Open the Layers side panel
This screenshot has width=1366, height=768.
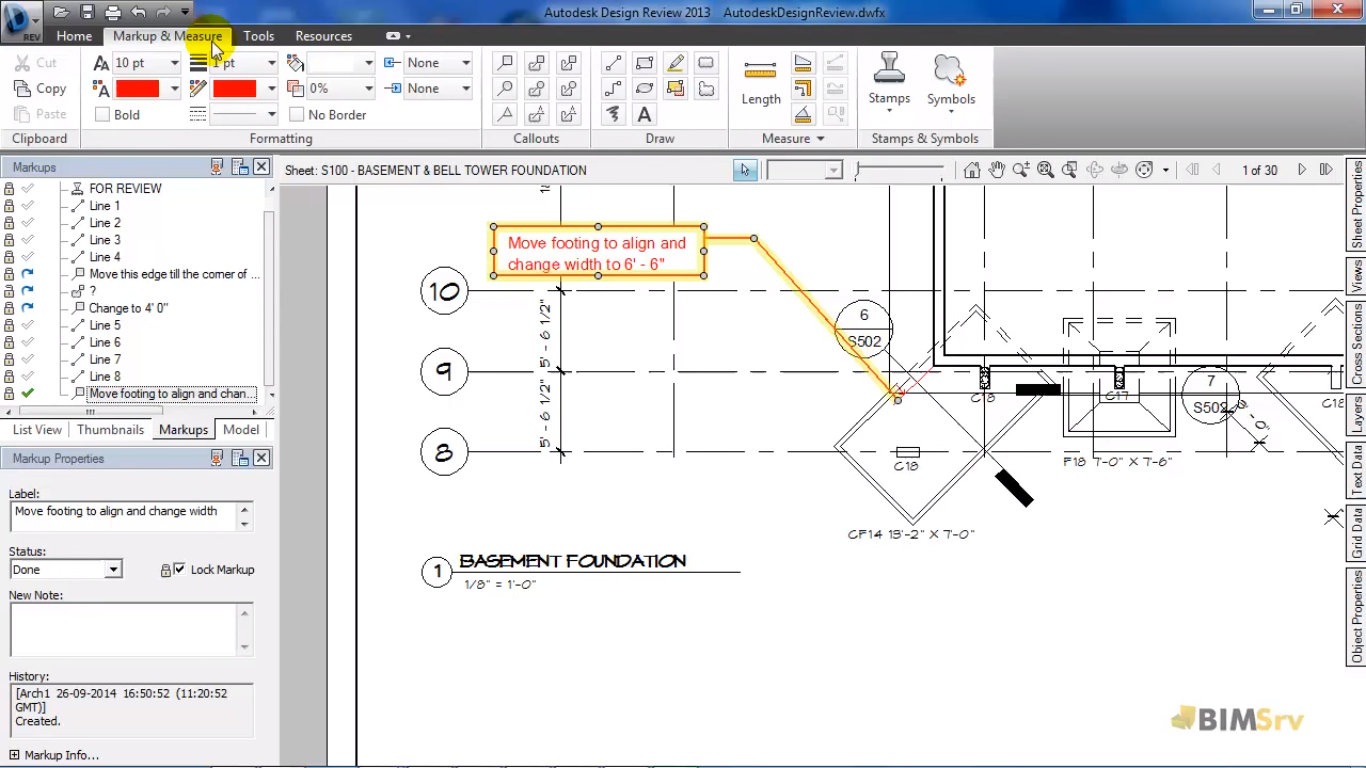1356,415
